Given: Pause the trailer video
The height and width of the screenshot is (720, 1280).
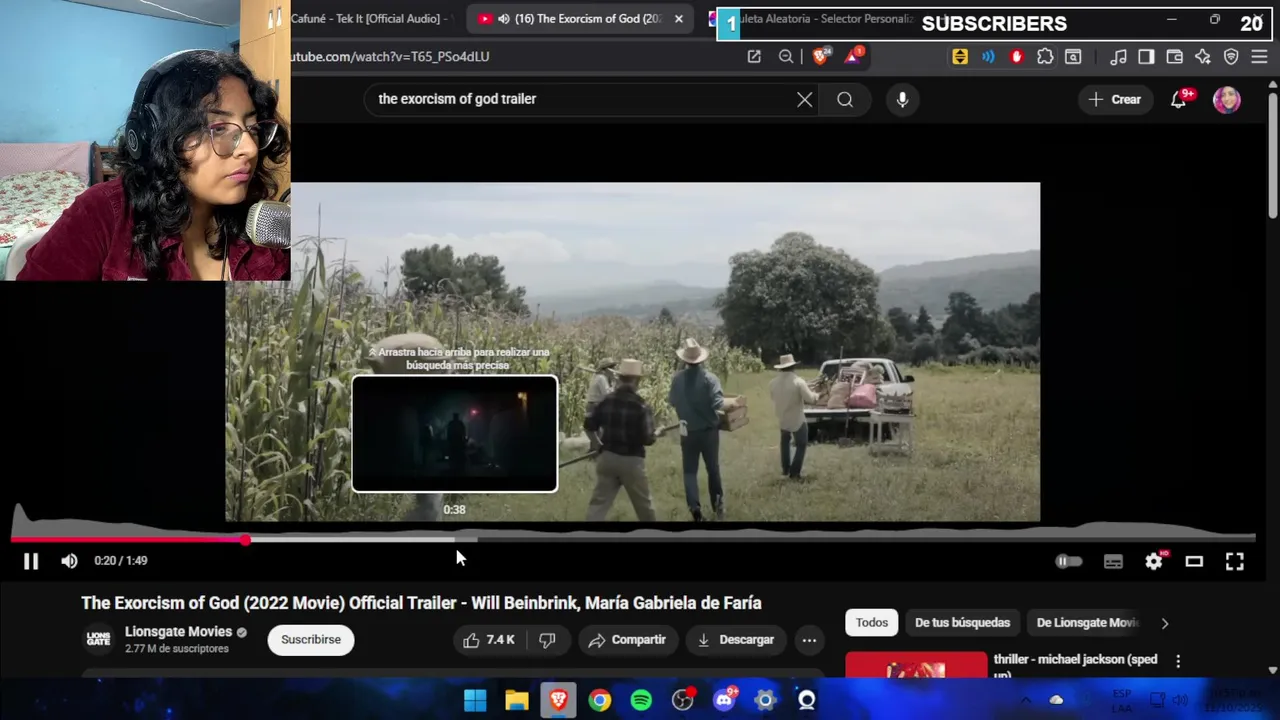Looking at the screenshot, I should (31, 561).
